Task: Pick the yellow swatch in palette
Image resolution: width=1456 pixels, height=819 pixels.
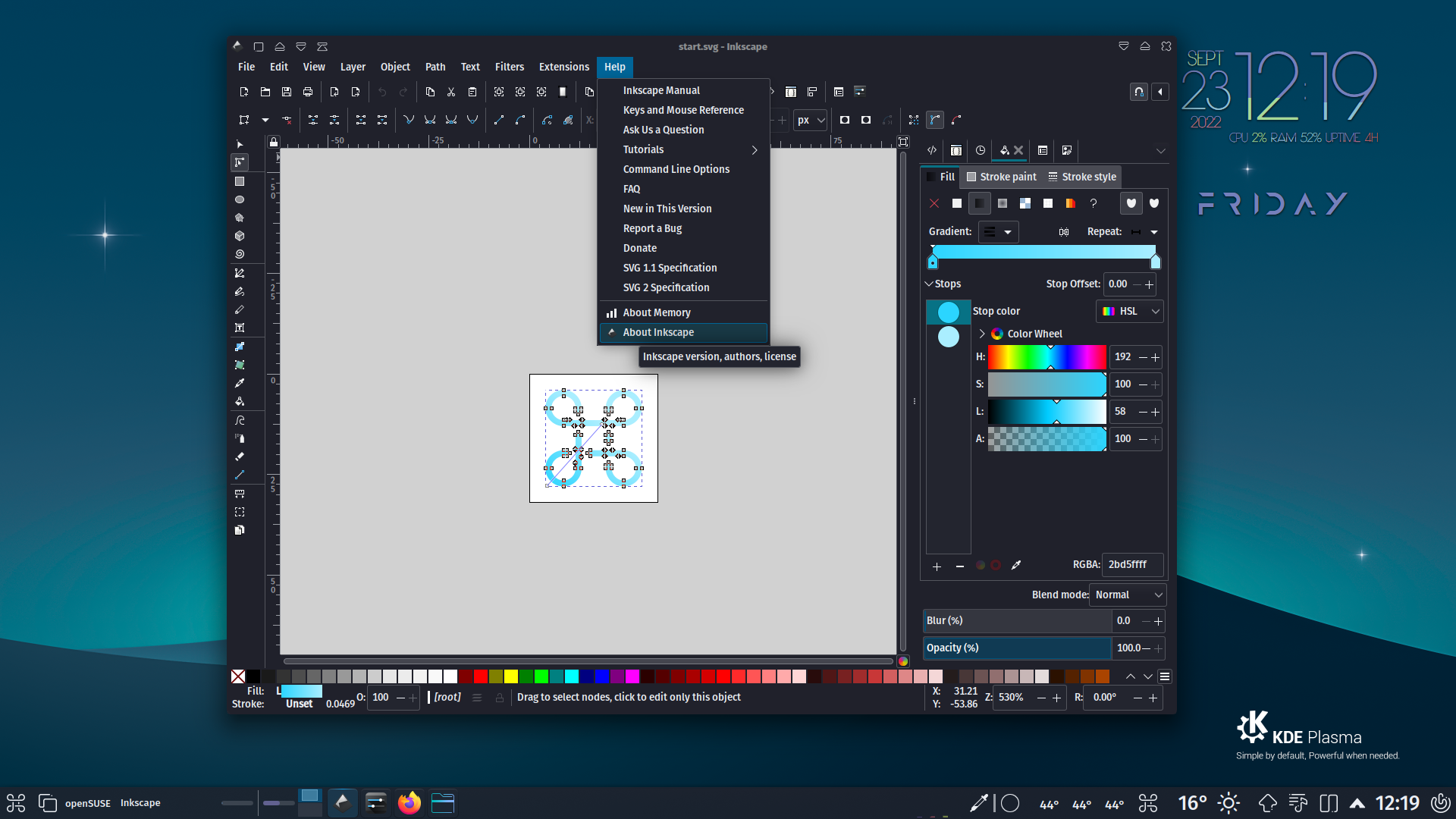Action: [x=511, y=676]
